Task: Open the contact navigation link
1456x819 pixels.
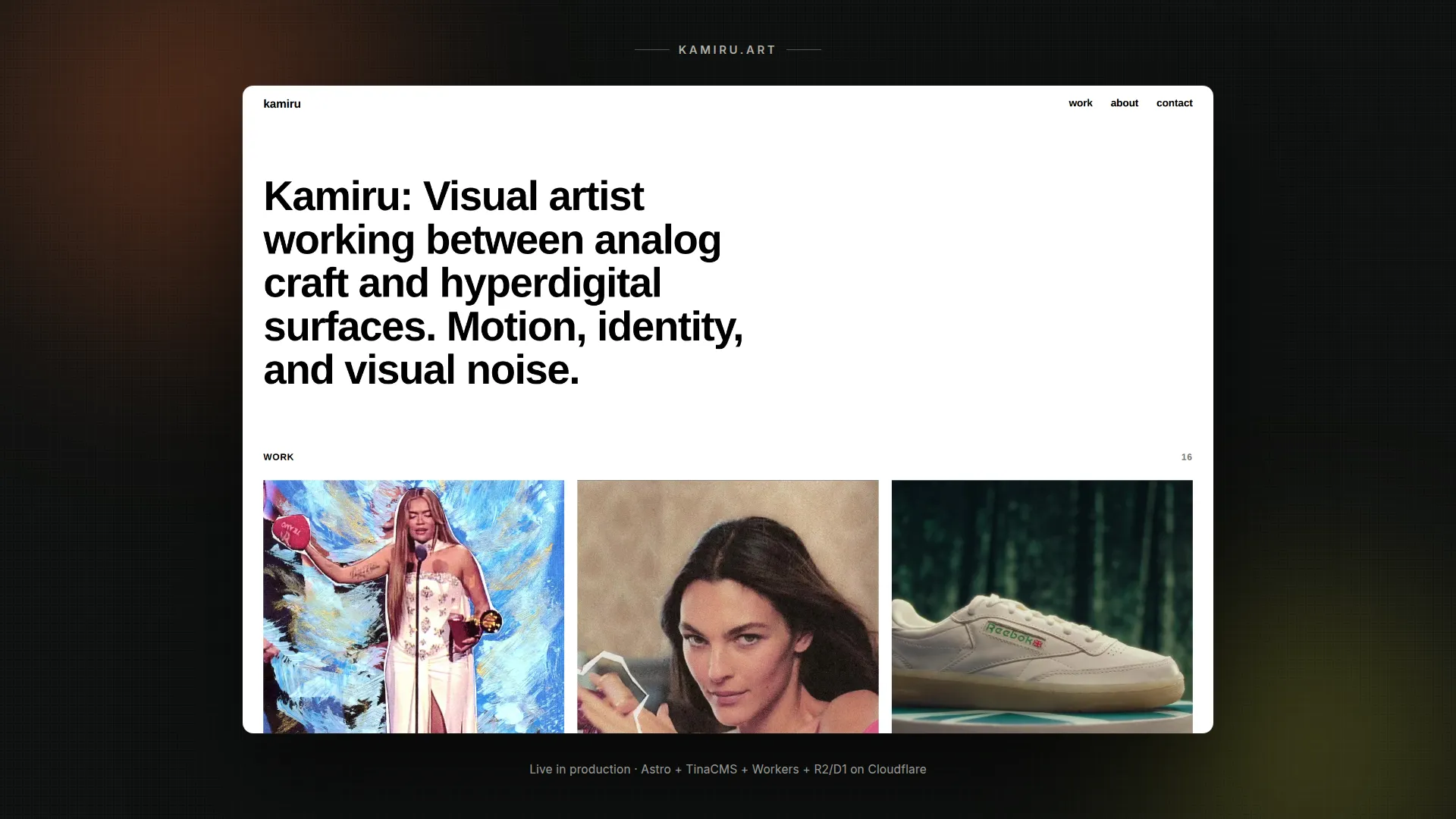Action: pyautogui.click(x=1175, y=103)
